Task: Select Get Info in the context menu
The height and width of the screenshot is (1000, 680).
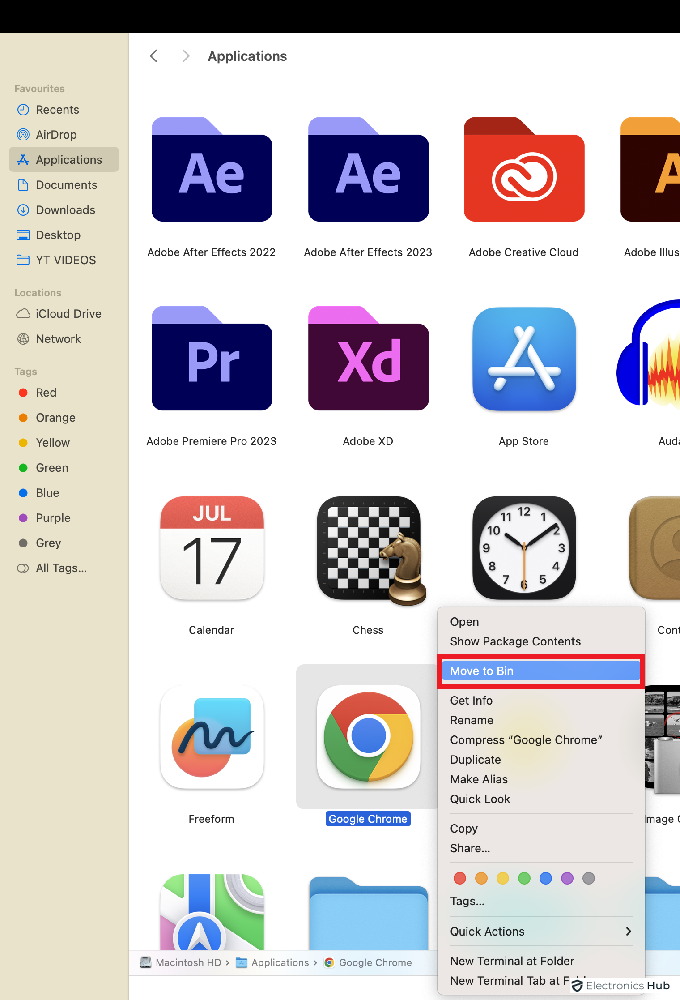Action: pos(471,701)
